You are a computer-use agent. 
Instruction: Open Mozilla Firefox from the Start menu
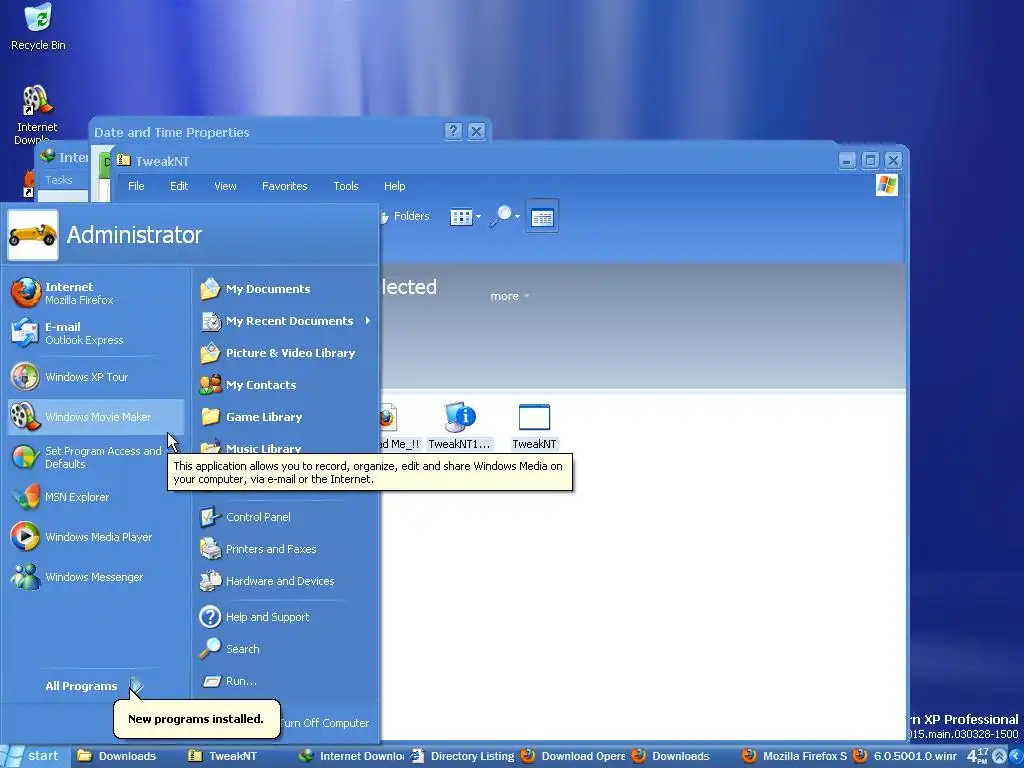95,293
